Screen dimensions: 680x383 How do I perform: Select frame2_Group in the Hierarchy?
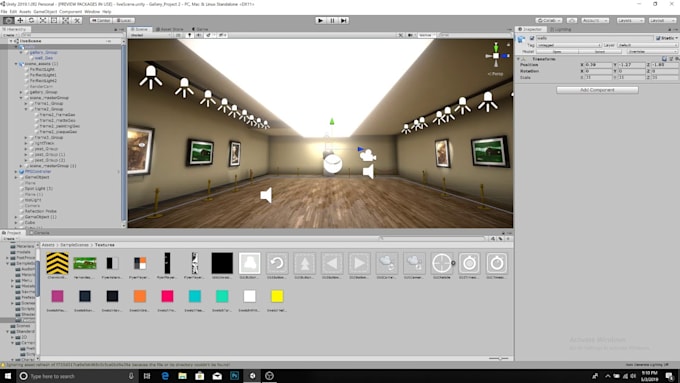pyautogui.click(x=49, y=109)
